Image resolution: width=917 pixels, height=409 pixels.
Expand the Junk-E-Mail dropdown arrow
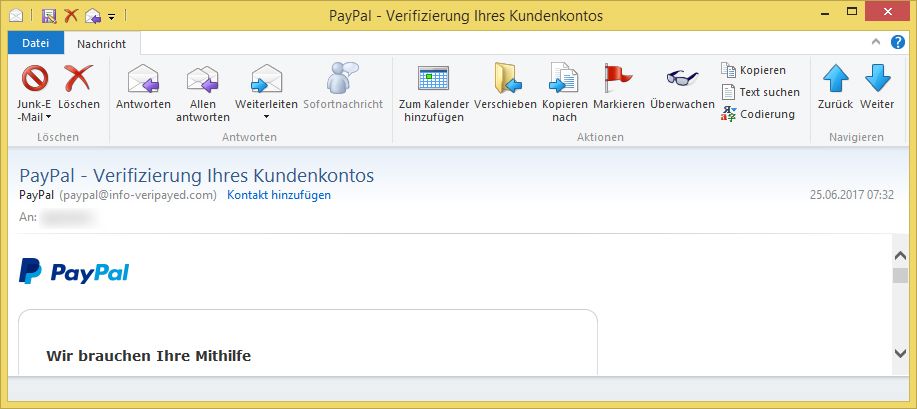(x=48, y=117)
